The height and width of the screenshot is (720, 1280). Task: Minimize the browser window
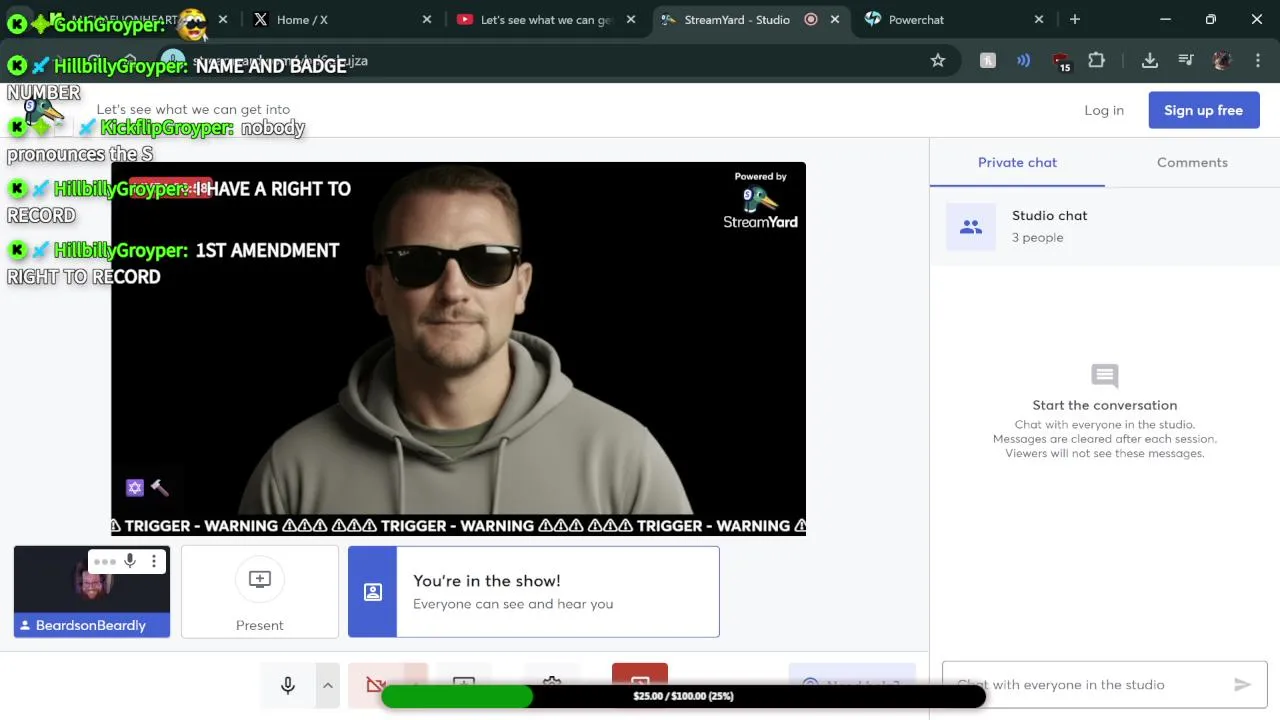1166,19
